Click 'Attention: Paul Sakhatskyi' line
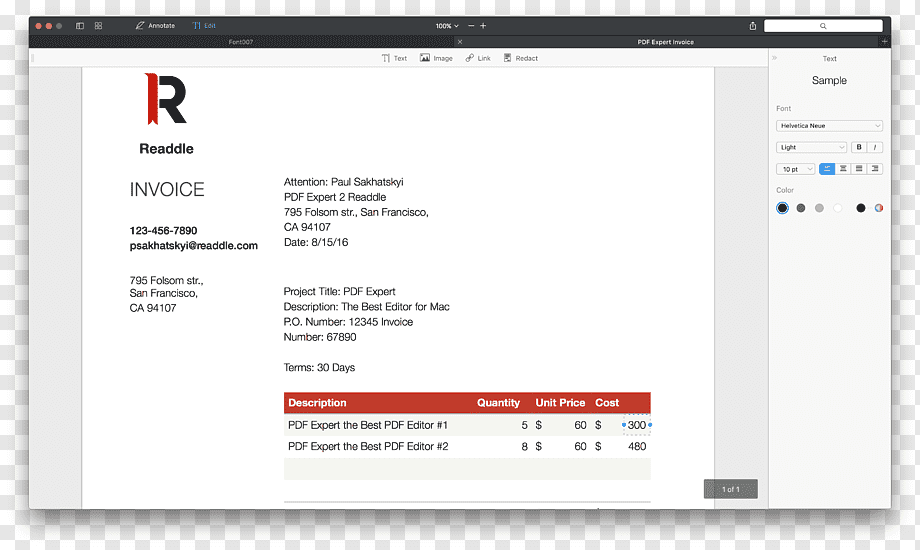 click(x=343, y=182)
